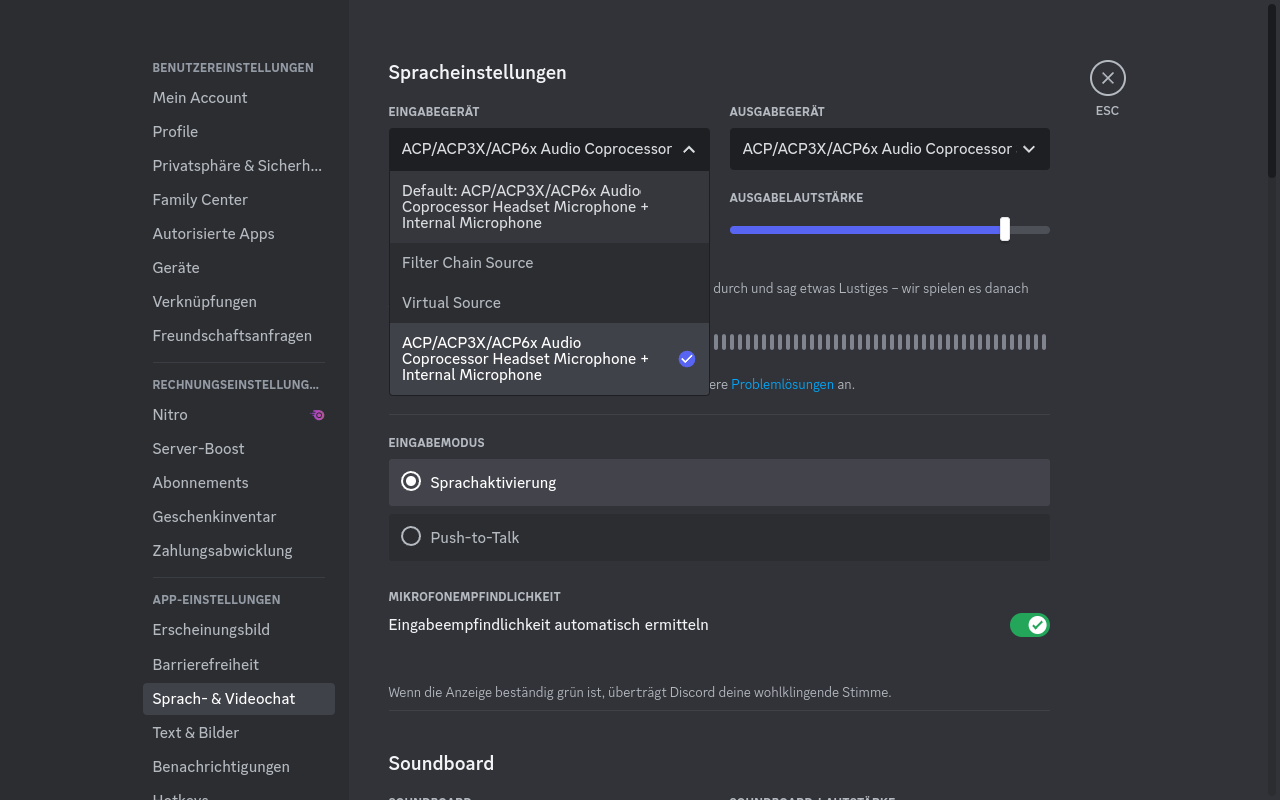Open Benachrichtigungen settings

pos(221,767)
